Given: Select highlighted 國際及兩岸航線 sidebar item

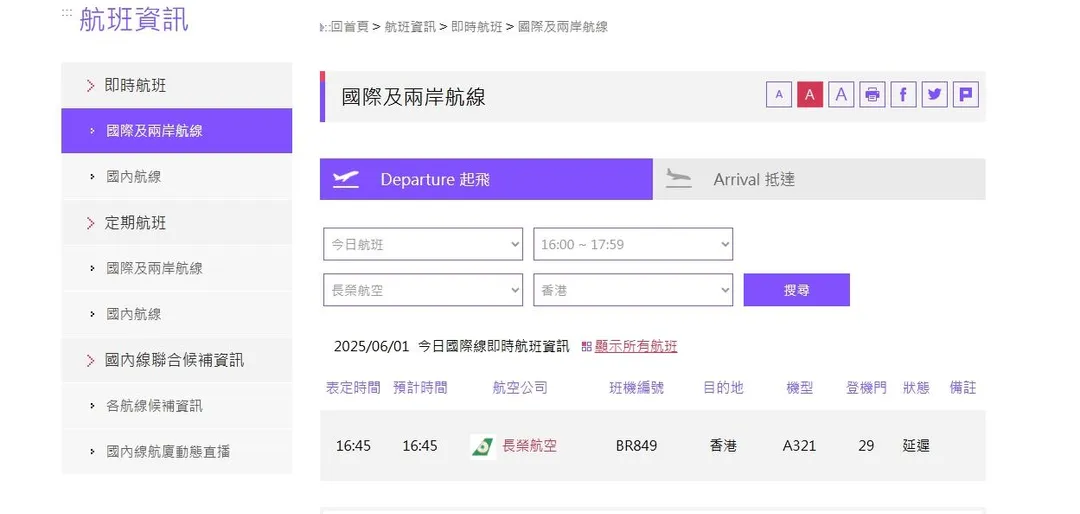Looking at the screenshot, I should point(176,131).
